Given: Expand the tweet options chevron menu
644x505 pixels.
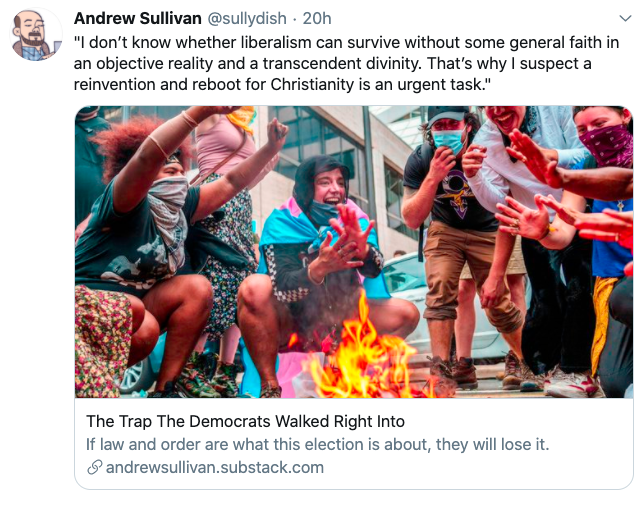Looking at the screenshot, I should point(625,18).
